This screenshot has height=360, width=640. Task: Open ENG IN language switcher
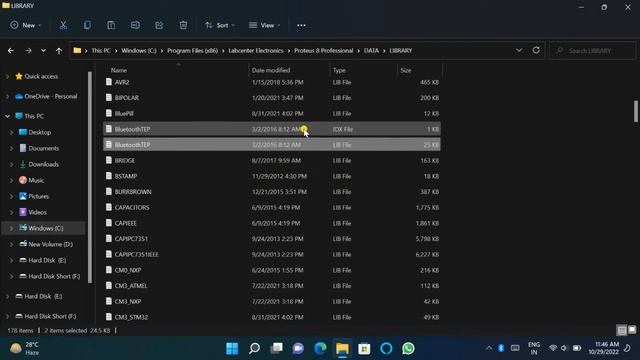pos(533,348)
